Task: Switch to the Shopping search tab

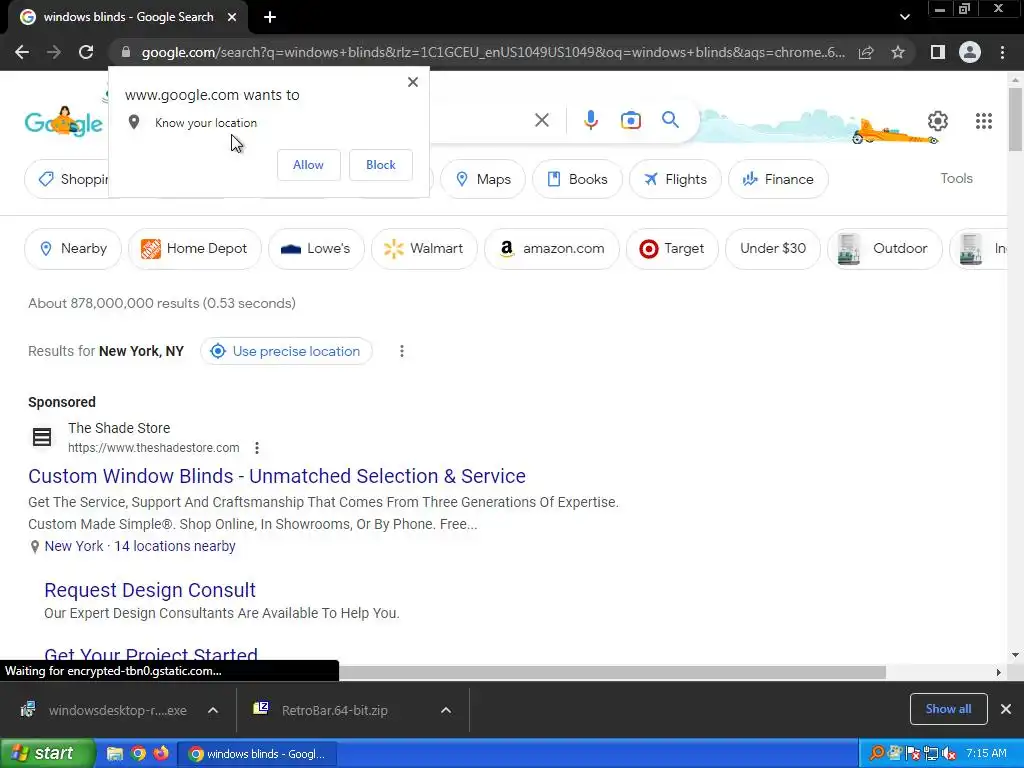Action: [x=67, y=179]
